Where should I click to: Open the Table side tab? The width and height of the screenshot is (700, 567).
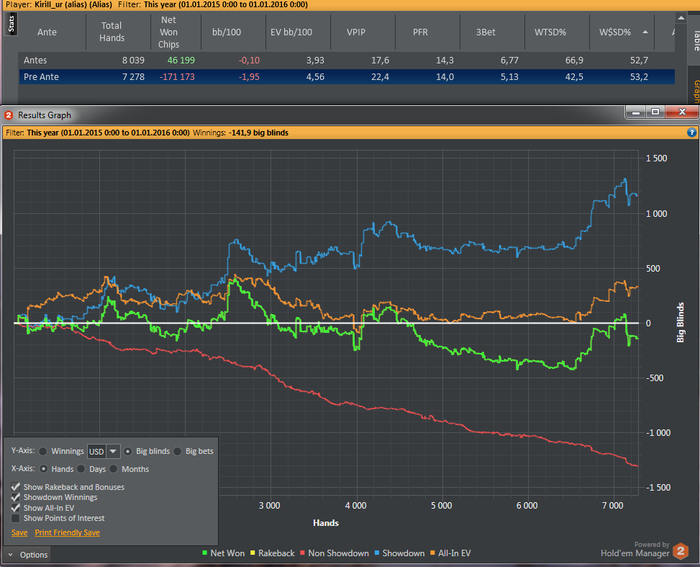pos(696,40)
